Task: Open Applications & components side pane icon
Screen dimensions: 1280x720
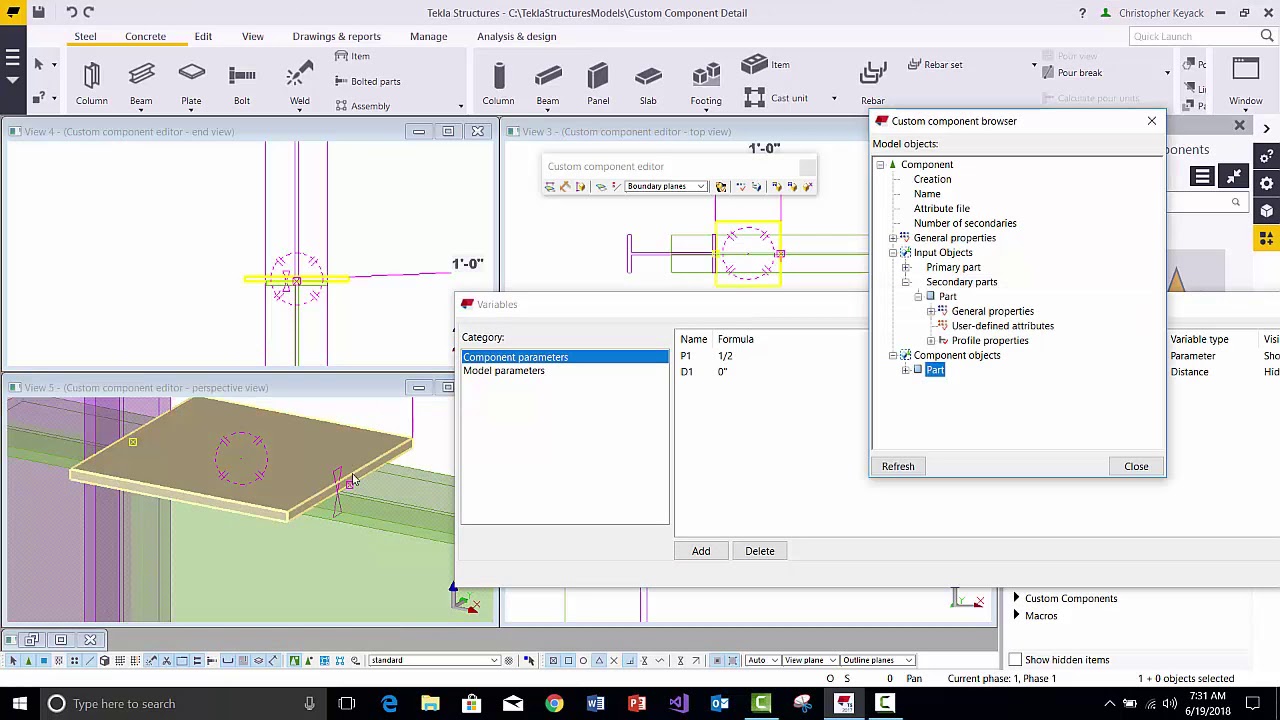Action: tap(1267, 238)
